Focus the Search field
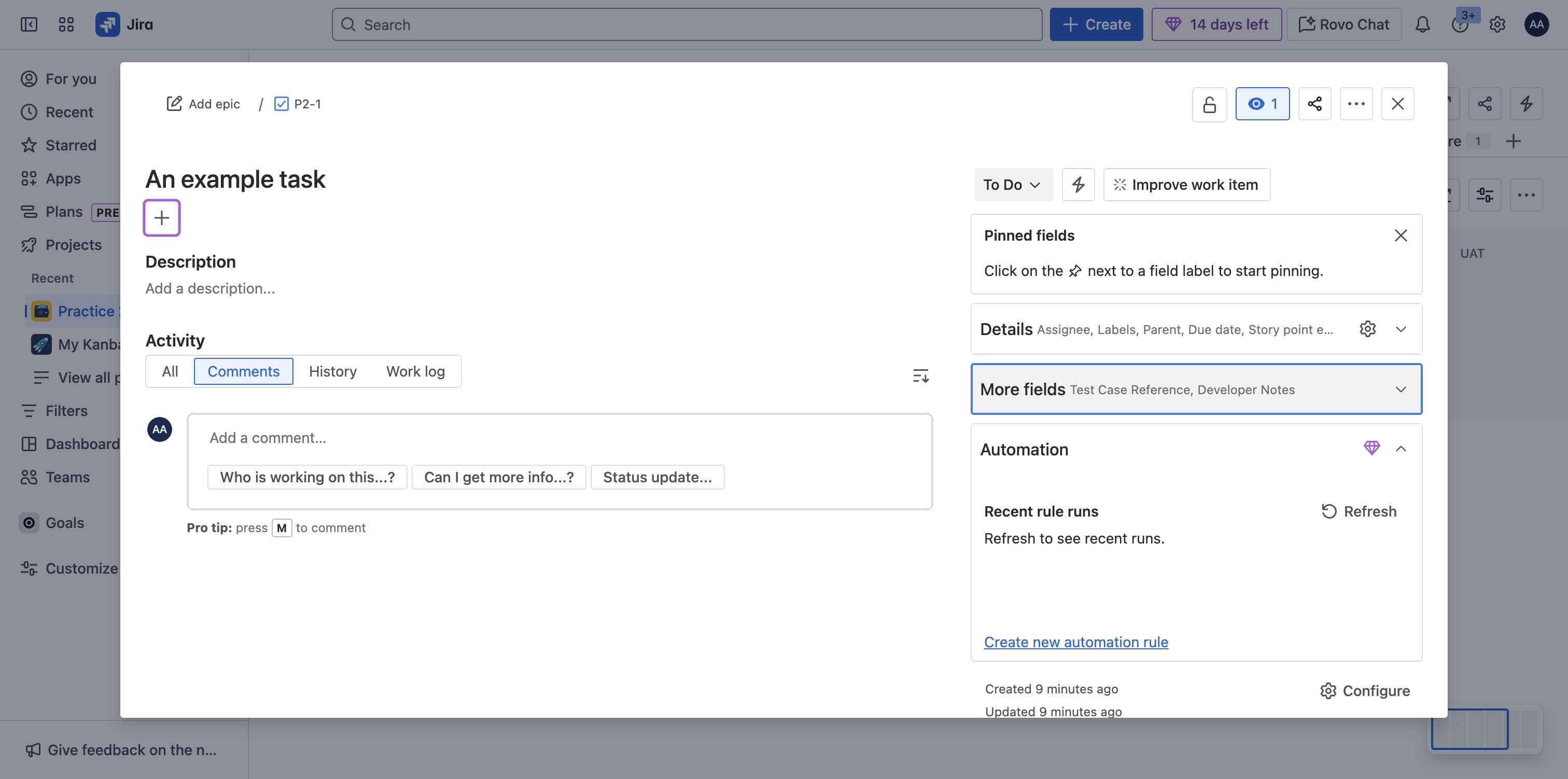 pyautogui.click(x=687, y=24)
